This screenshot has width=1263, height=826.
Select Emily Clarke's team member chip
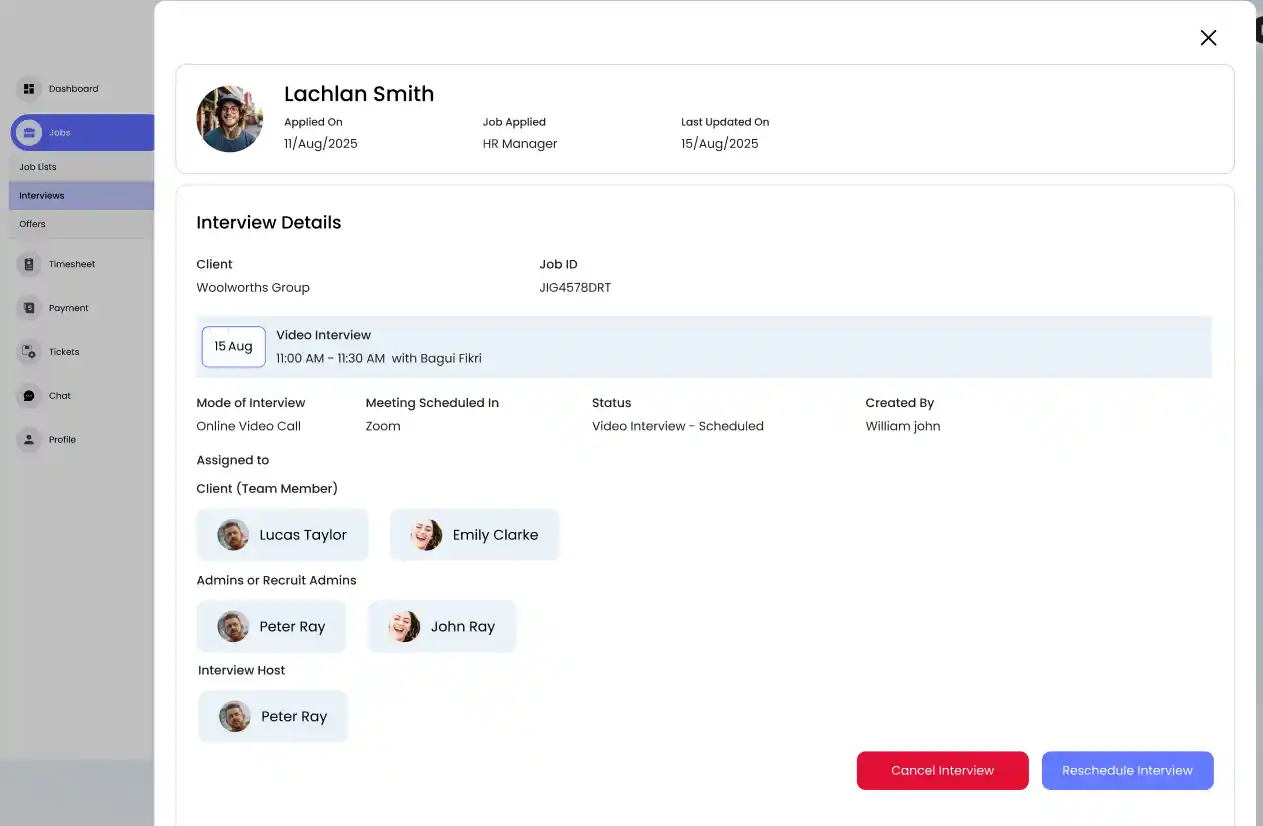pyautogui.click(x=474, y=534)
